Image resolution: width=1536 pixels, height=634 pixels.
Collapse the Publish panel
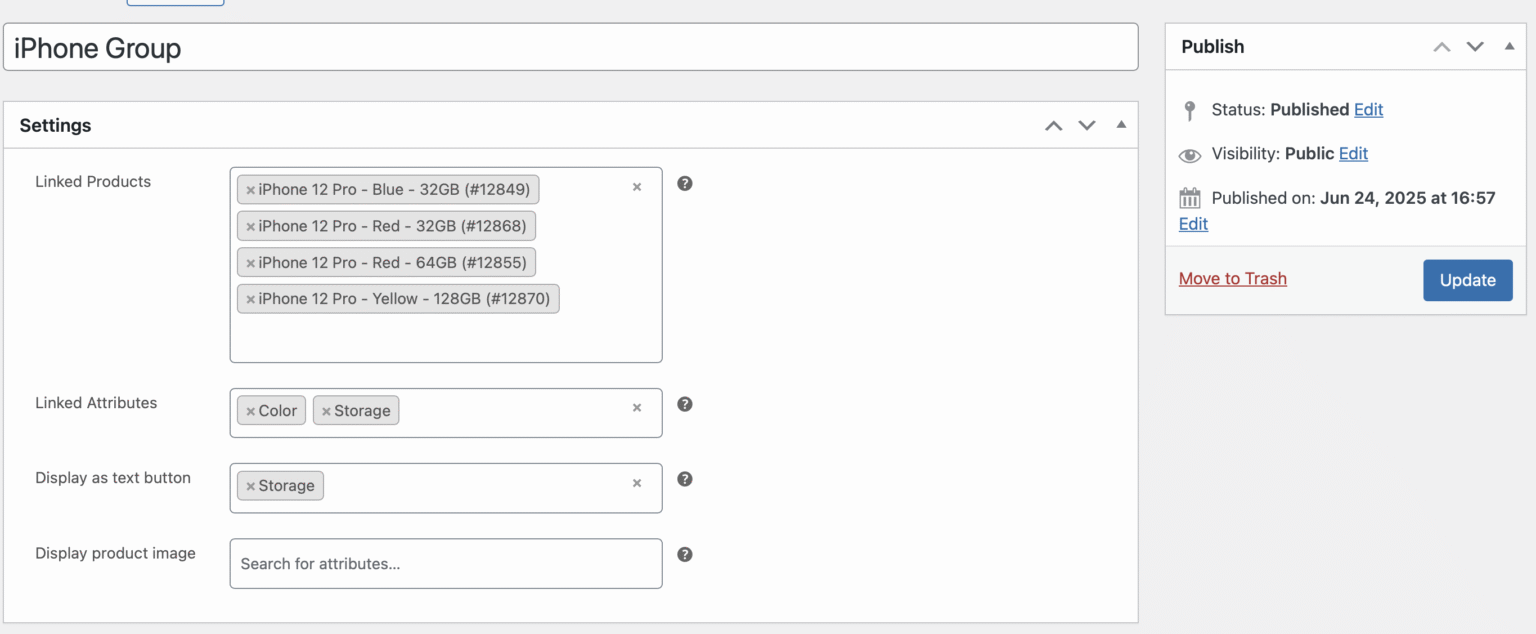1509,46
